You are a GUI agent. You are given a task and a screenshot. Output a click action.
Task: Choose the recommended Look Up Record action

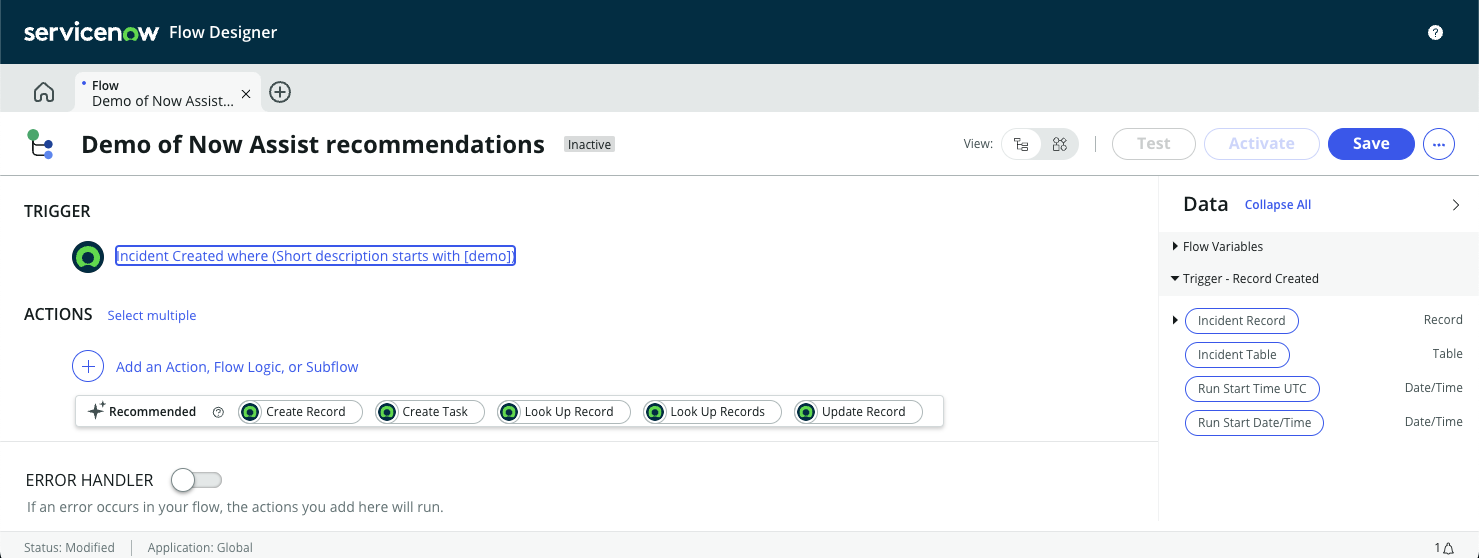[564, 412]
